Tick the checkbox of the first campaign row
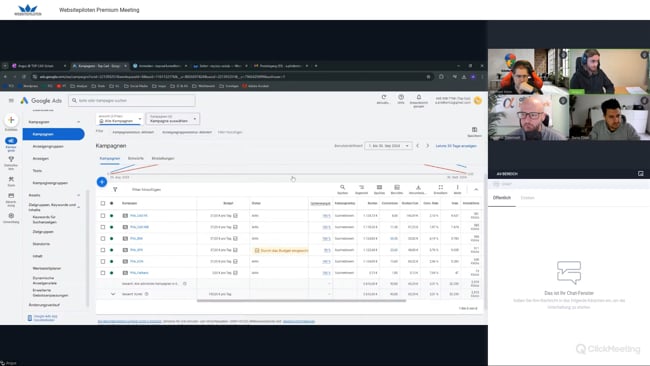 click(x=103, y=216)
